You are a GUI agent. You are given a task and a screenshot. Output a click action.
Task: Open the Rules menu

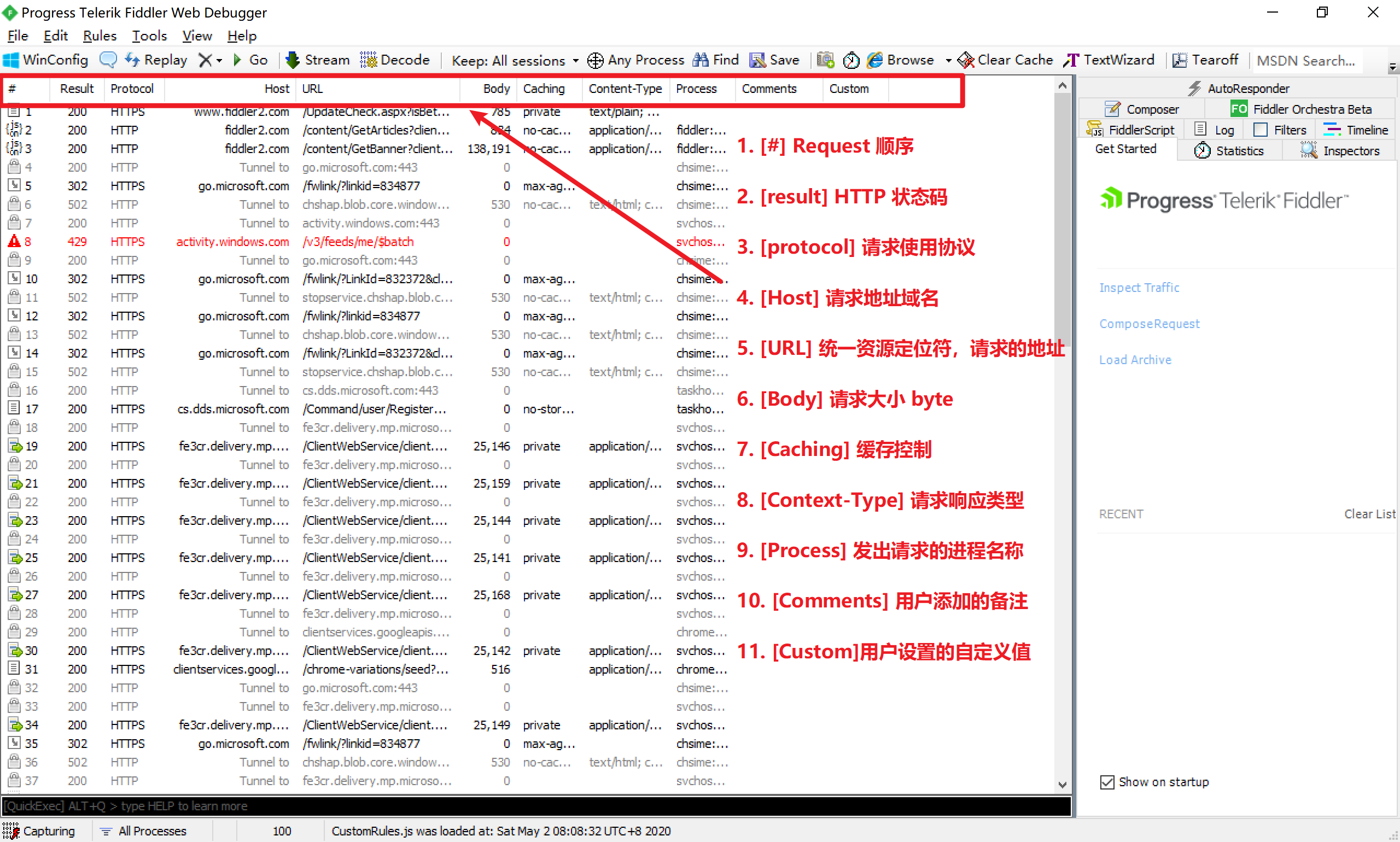click(x=102, y=37)
